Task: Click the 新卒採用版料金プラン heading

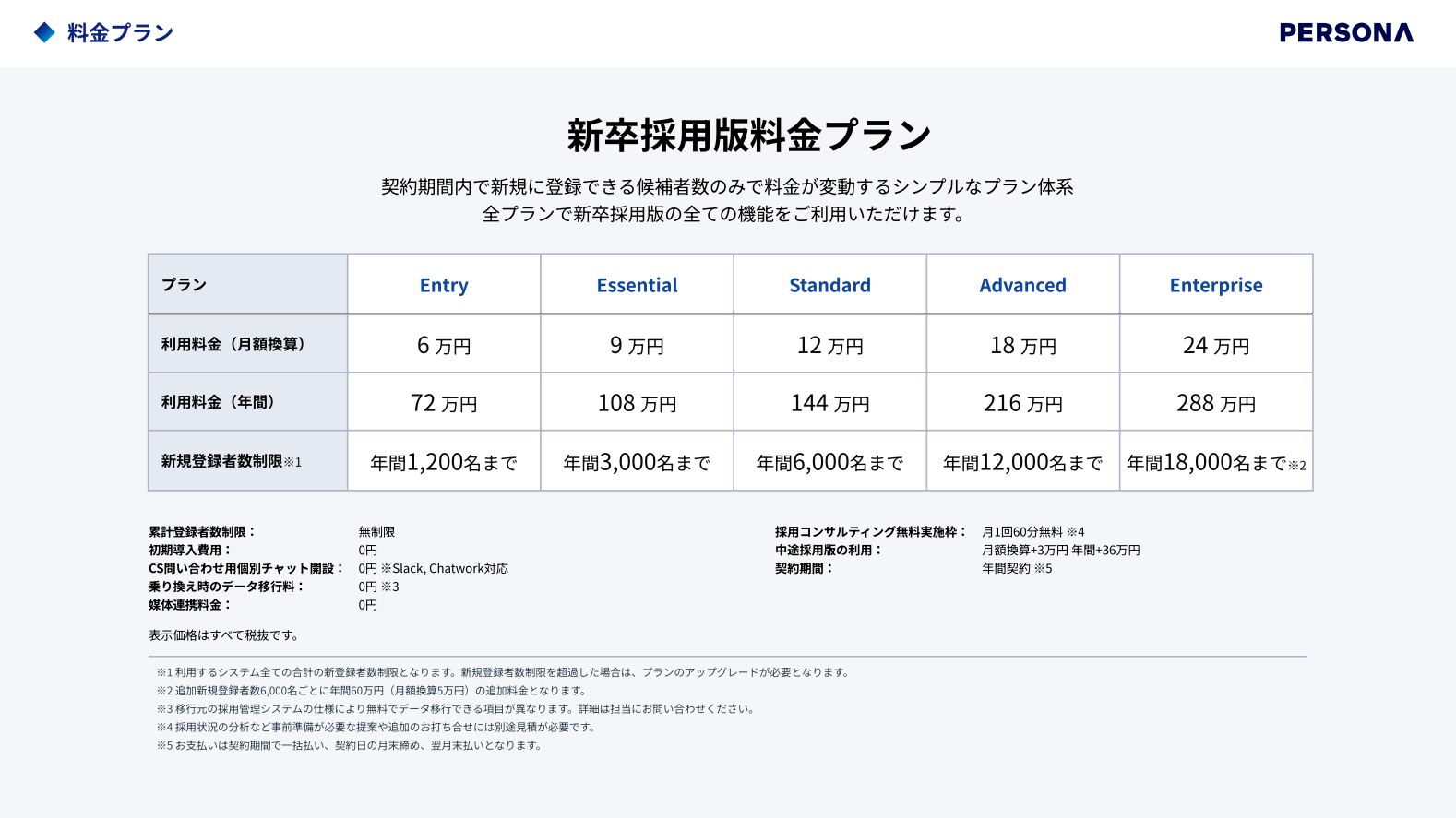Action: pyautogui.click(x=748, y=136)
